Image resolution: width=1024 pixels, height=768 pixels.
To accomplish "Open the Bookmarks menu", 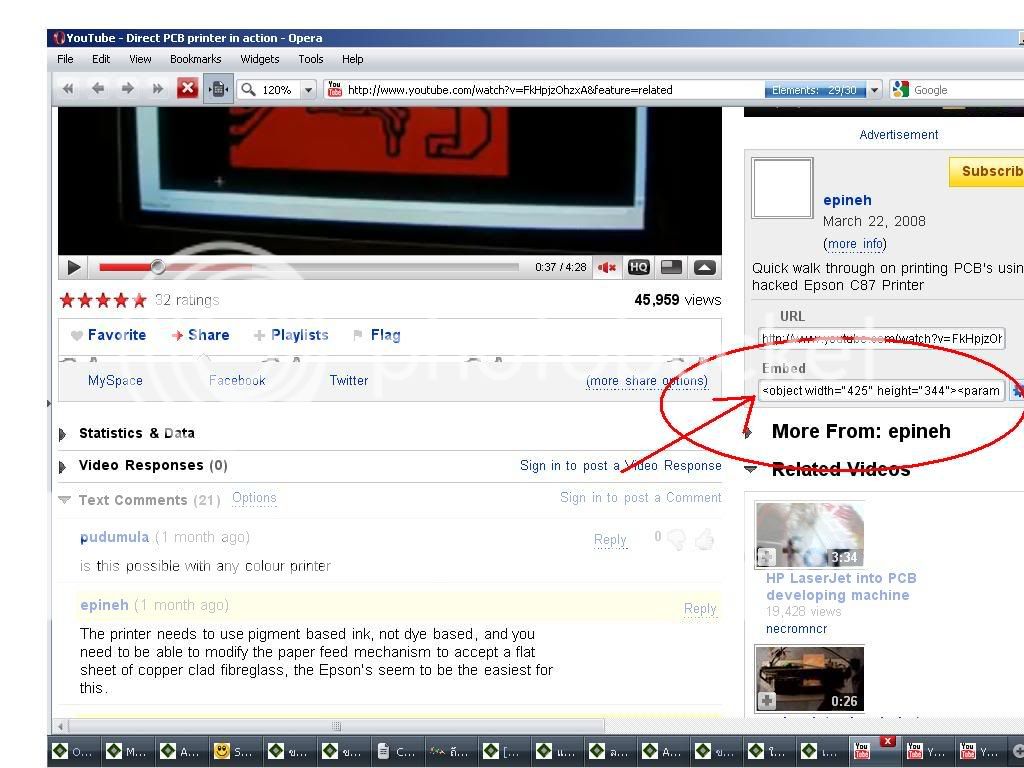I will pos(195,59).
